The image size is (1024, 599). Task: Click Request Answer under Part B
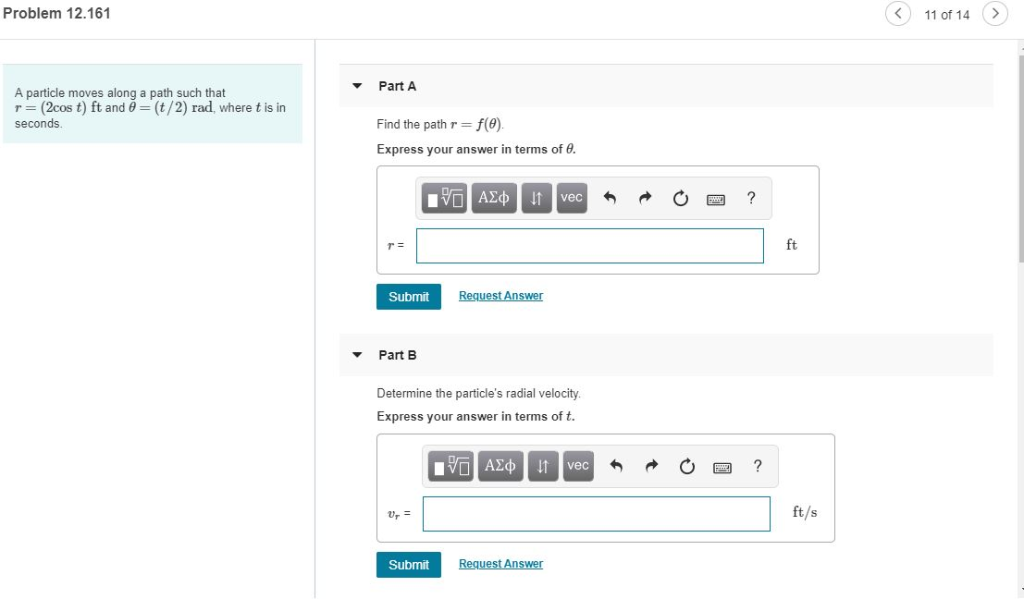[x=500, y=563]
